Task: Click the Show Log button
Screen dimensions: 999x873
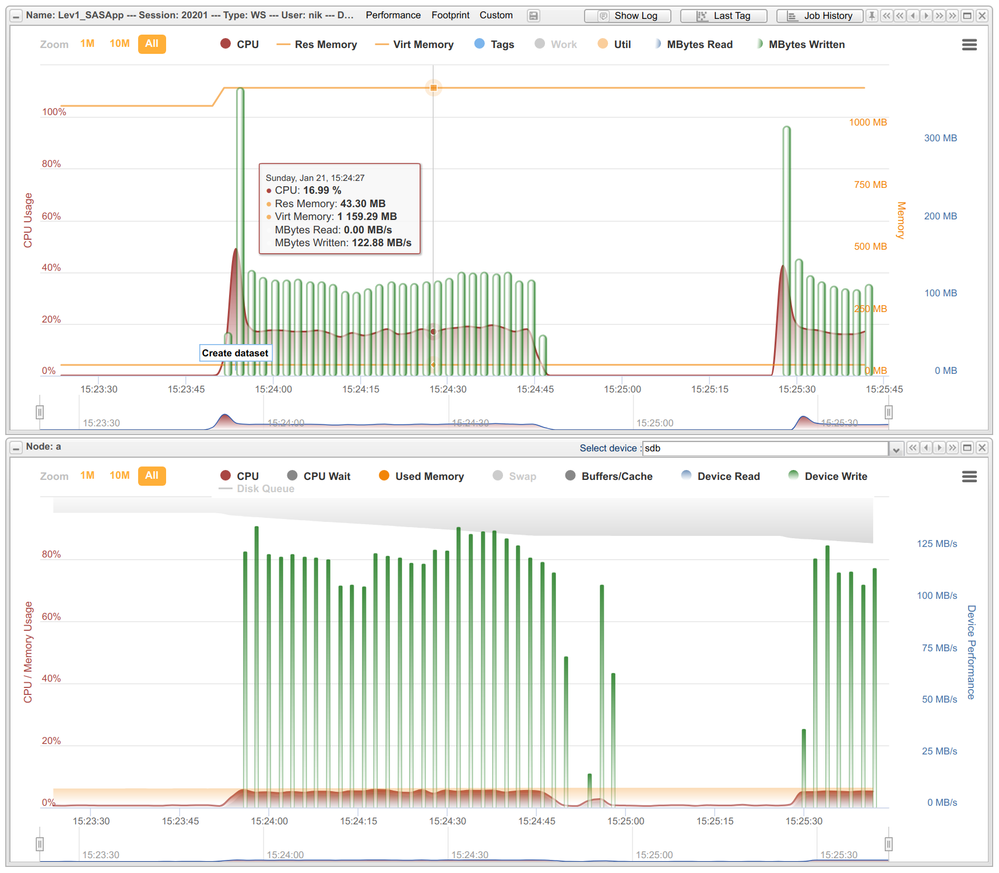Action: click(x=628, y=16)
